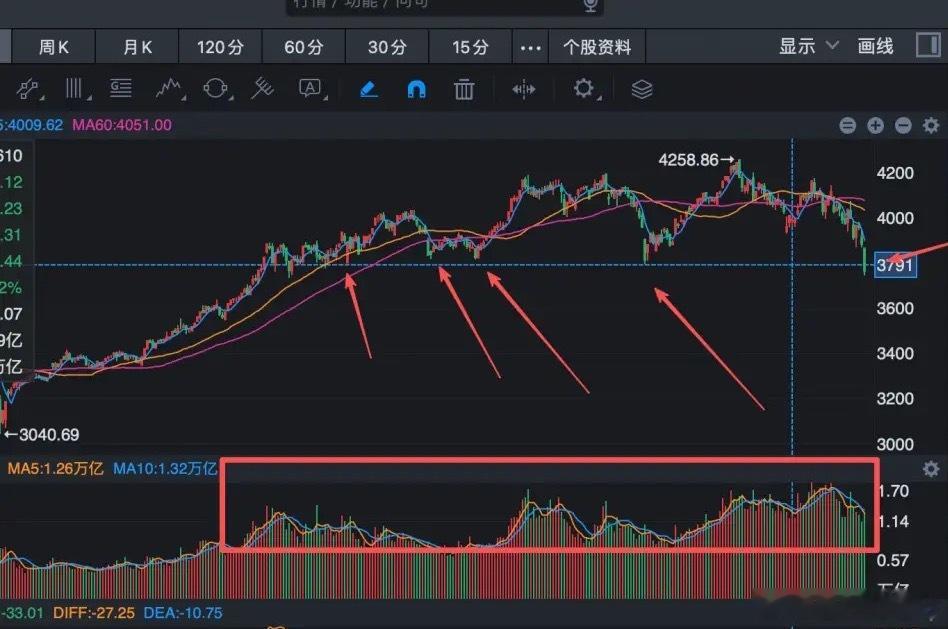Image resolution: width=948 pixels, height=629 pixels.
Task: Open the text list tool in the drawing toolbar
Action: point(121,89)
